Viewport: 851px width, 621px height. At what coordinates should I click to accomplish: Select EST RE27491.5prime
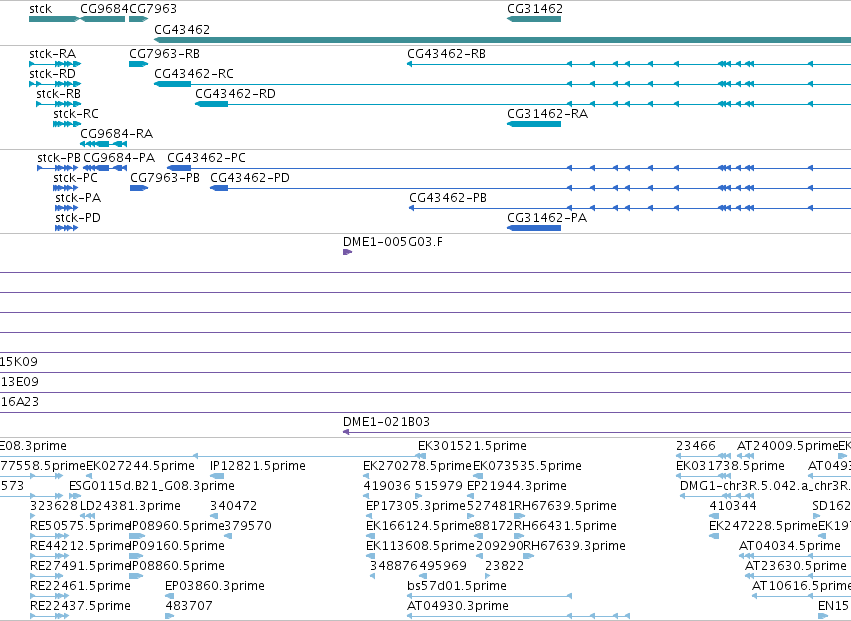coord(49,576)
